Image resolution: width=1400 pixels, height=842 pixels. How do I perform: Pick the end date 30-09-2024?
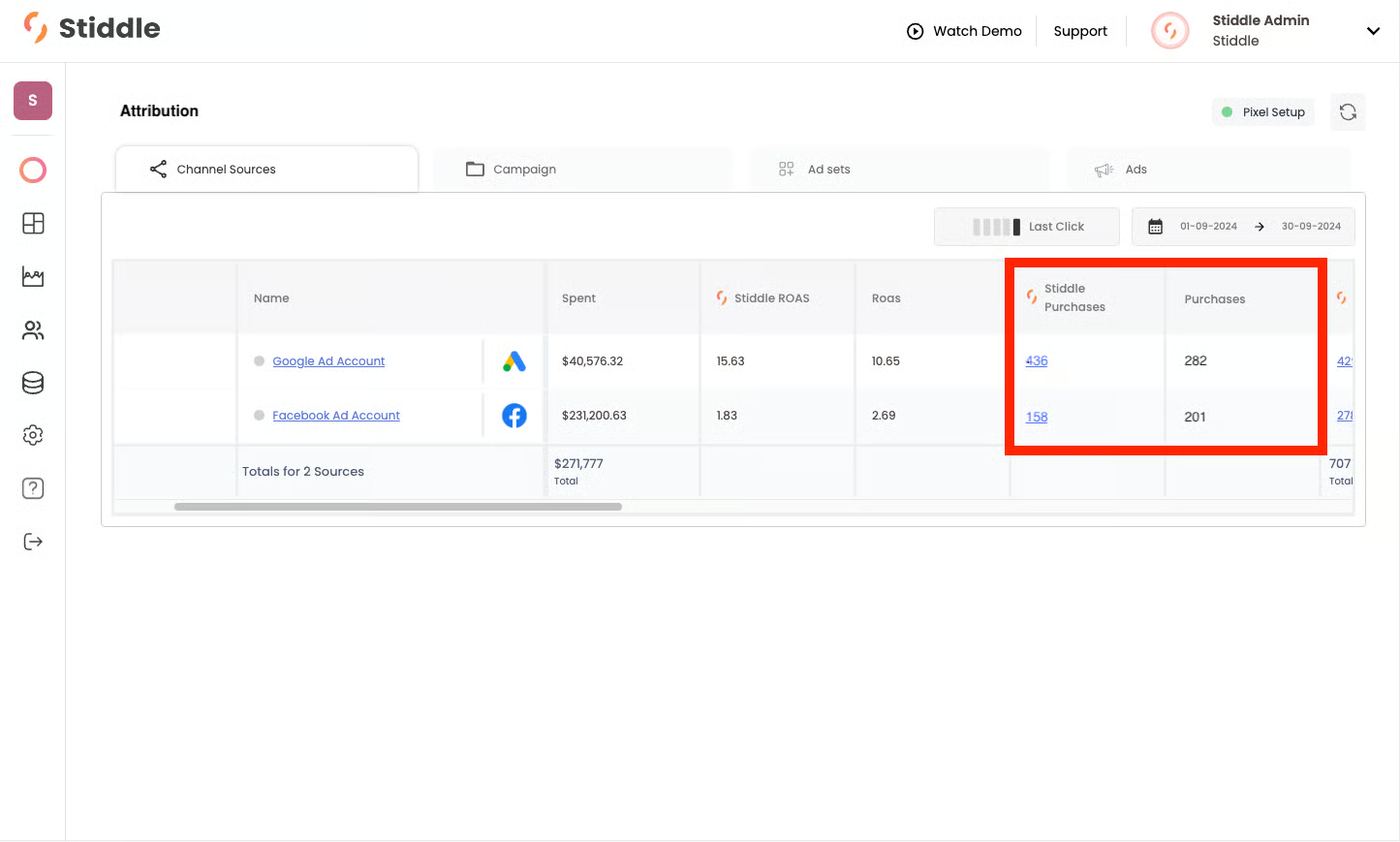point(1311,227)
